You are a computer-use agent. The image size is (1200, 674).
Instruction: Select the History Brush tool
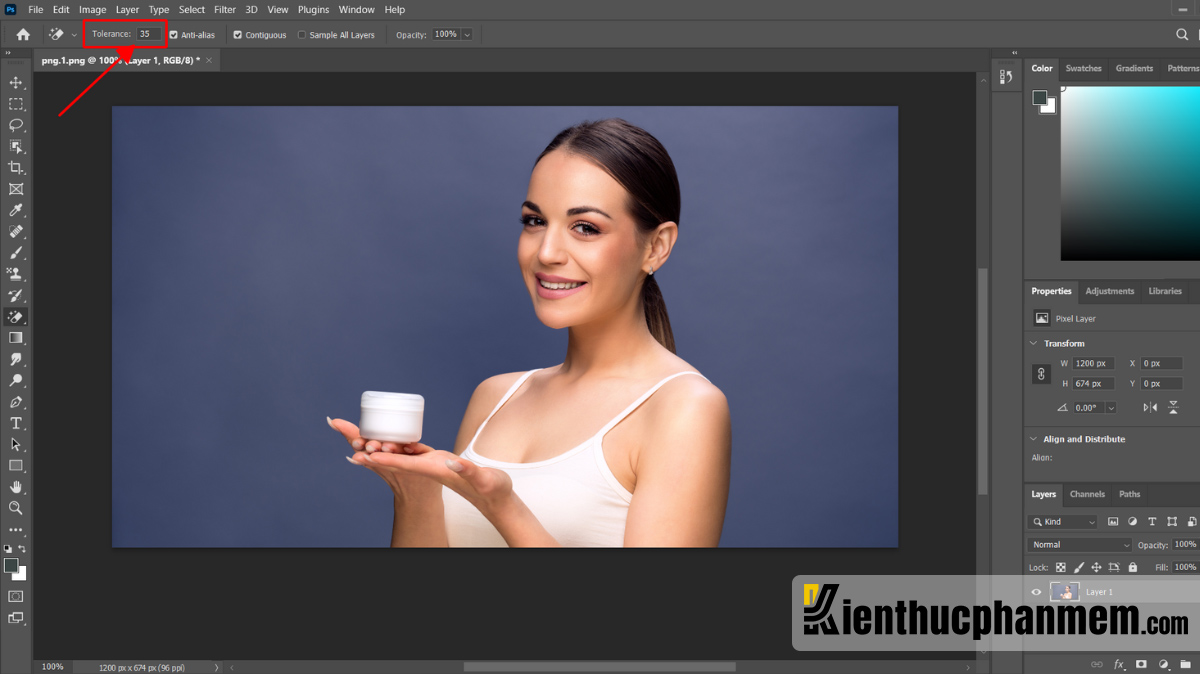[x=16, y=295]
